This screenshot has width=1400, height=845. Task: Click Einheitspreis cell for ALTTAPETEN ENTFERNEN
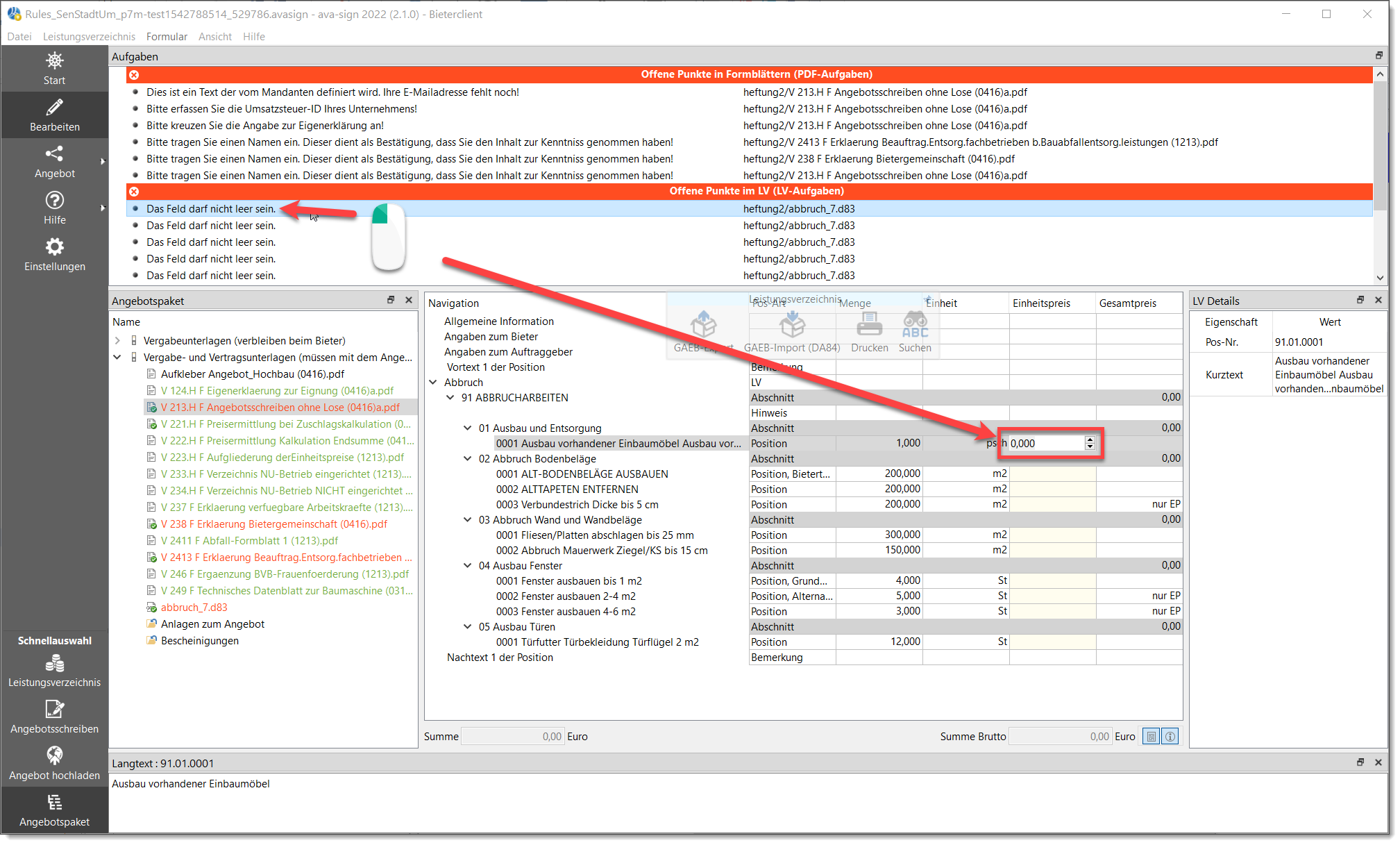pos(1052,490)
